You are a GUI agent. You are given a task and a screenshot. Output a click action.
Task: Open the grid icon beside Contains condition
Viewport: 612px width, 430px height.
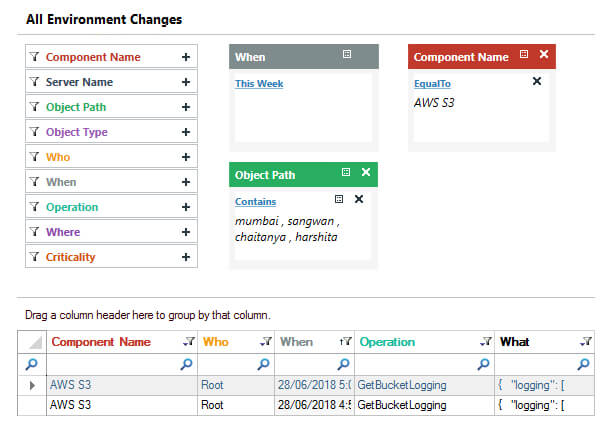339,199
